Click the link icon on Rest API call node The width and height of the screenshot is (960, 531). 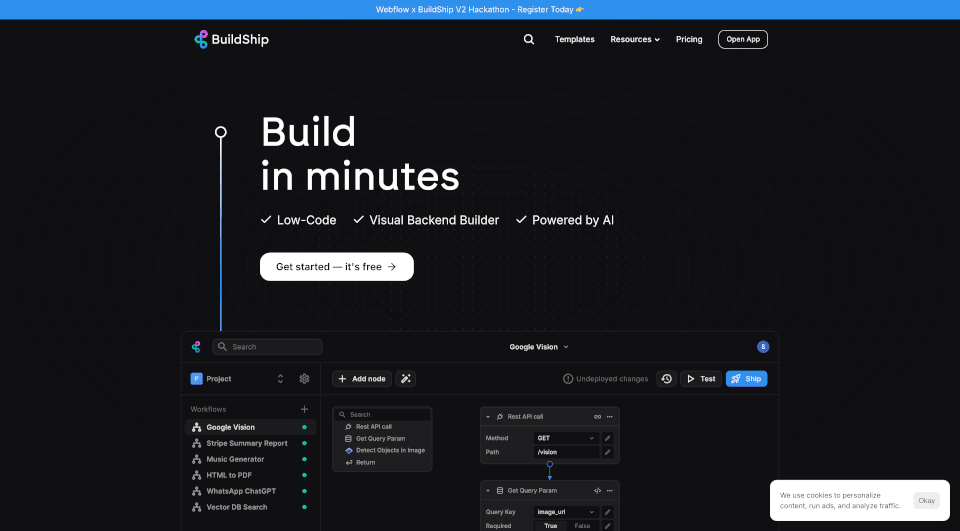[598, 416]
